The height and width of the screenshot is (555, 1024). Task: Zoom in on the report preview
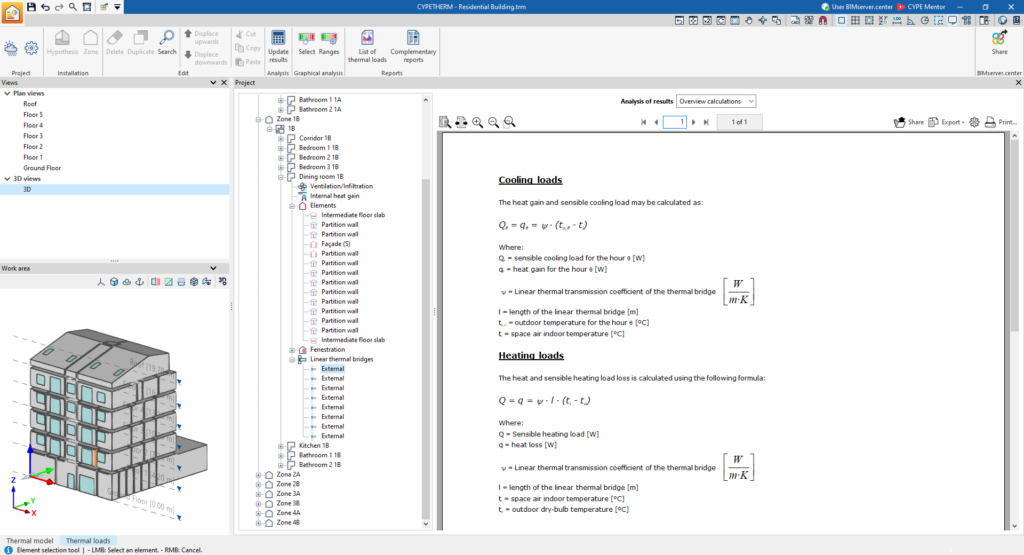click(x=477, y=122)
